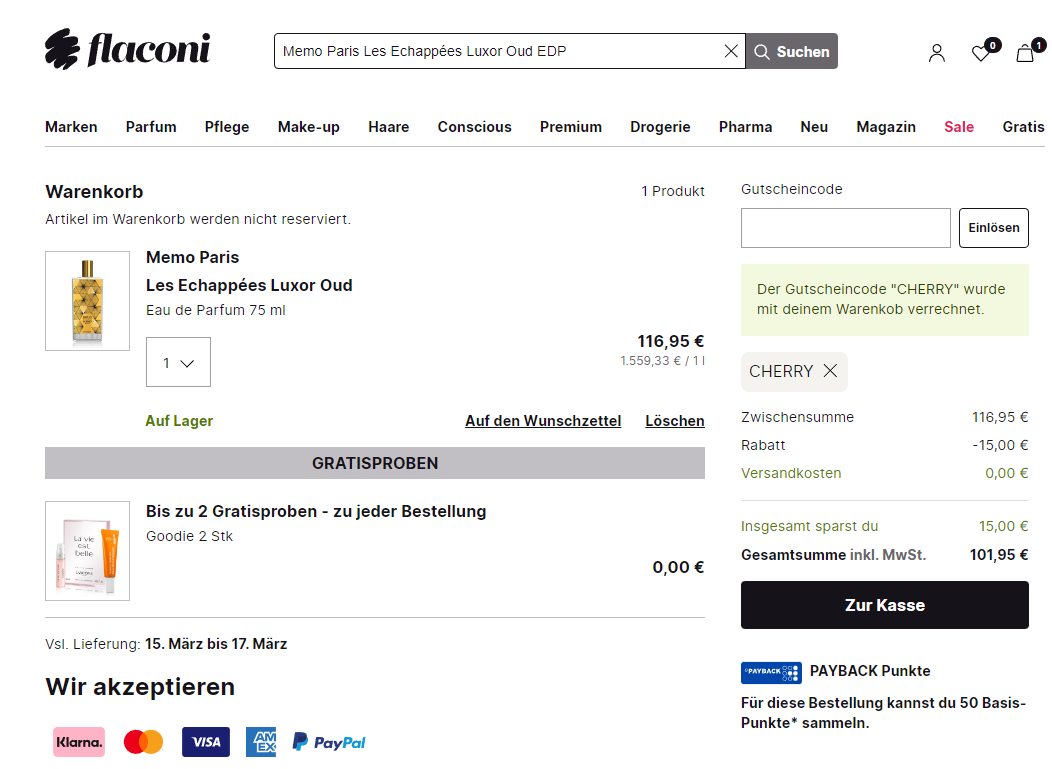Click the flaconi logo
Viewport: 1052px width, 769px height.
click(x=127, y=49)
